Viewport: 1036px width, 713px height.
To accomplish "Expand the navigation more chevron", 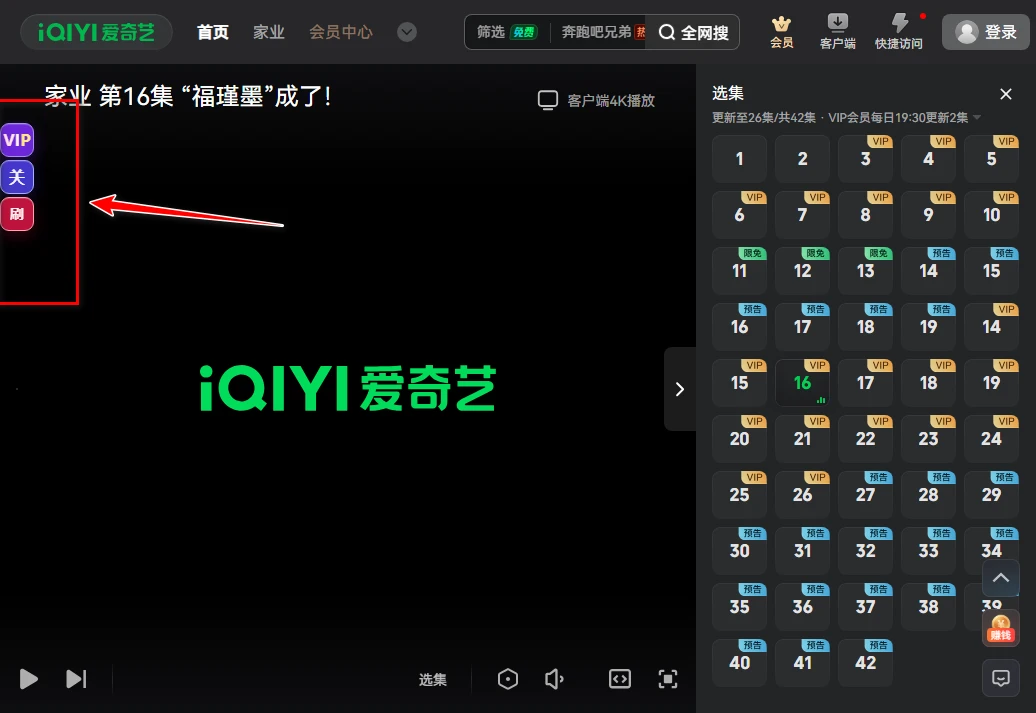I will click(x=407, y=32).
